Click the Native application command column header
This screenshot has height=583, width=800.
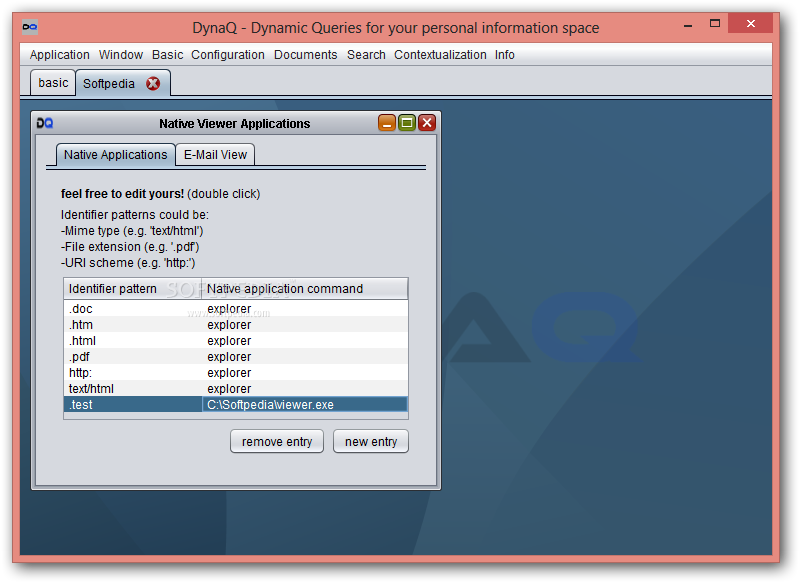[x=305, y=289]
